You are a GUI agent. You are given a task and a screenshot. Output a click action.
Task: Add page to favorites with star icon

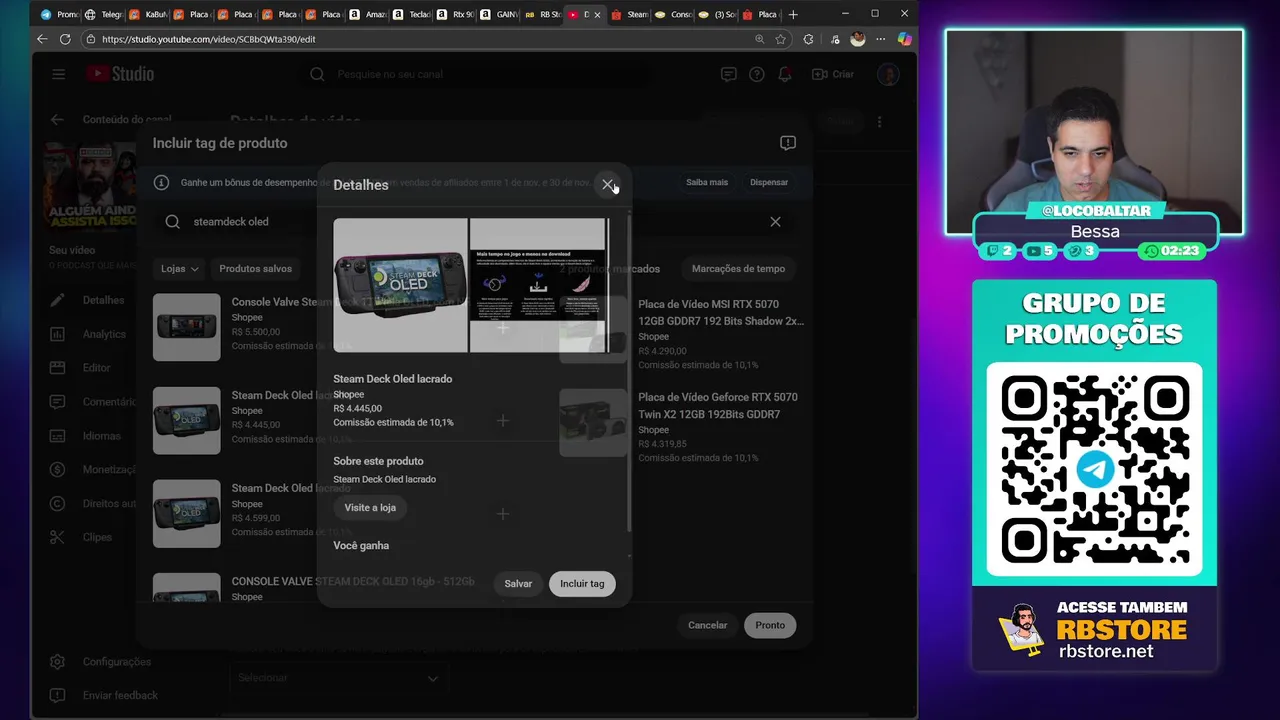point(780,39)
